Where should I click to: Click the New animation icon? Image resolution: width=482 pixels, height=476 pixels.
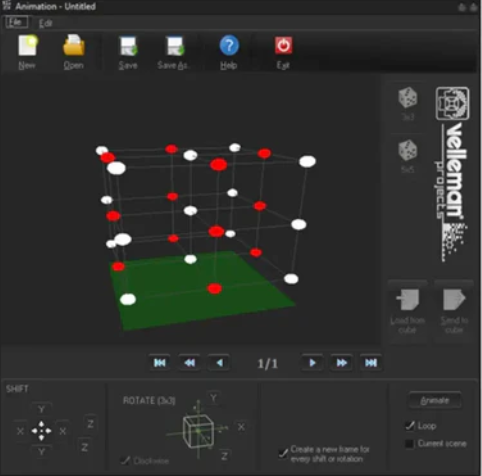(x=27, y=46)
